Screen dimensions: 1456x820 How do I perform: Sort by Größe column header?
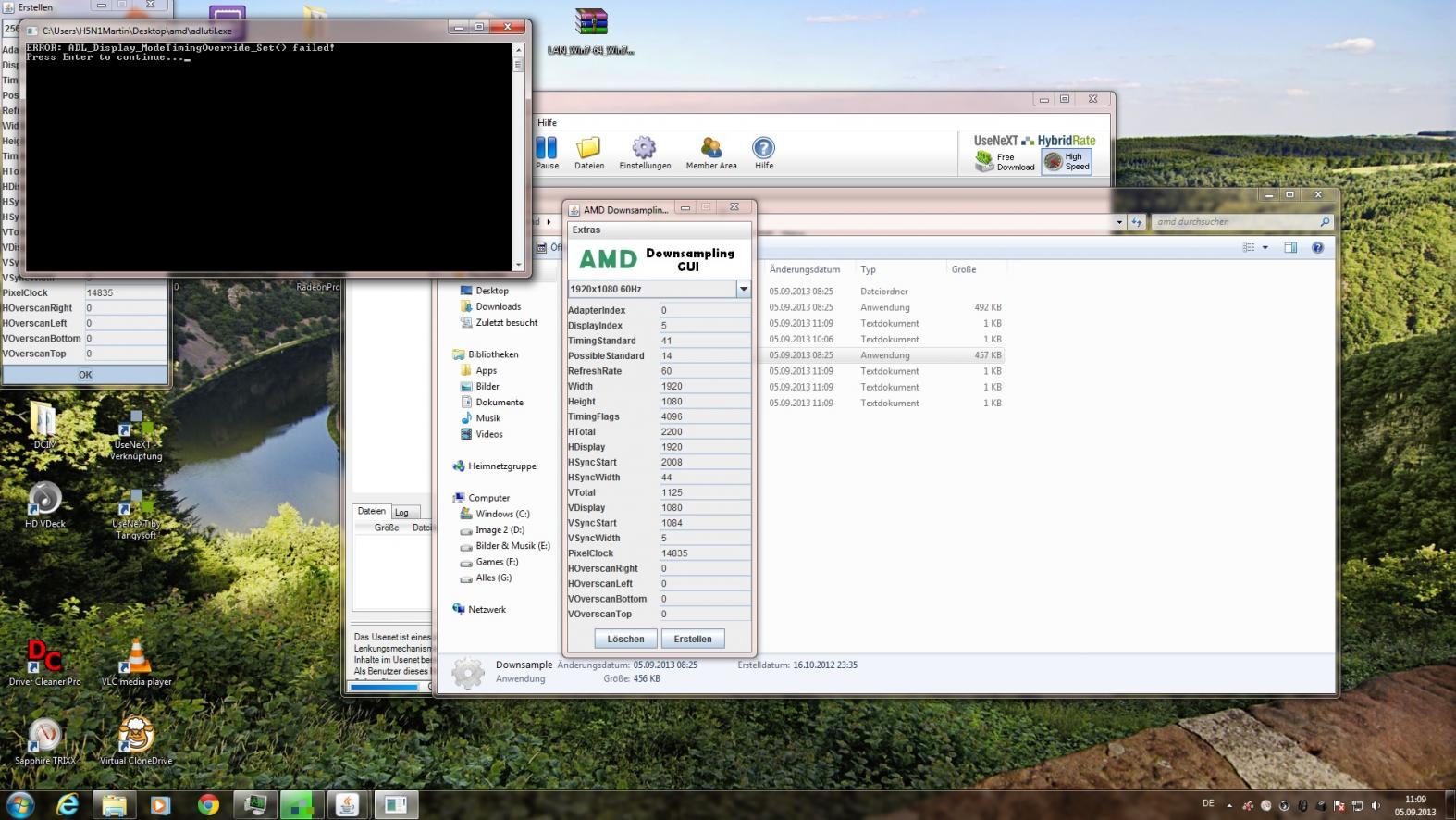[x=964, y=269]
